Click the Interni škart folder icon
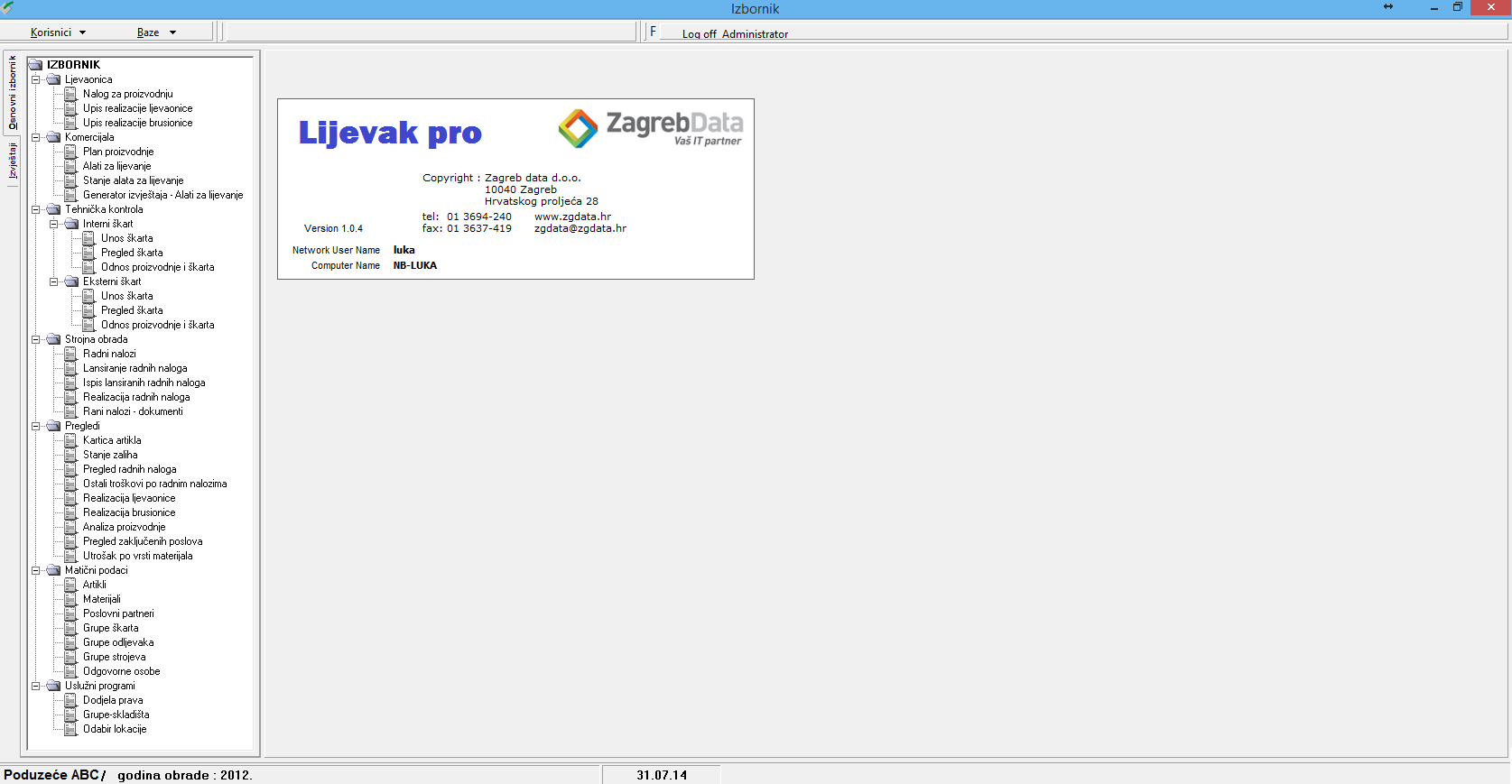1512x784 pixels. click(71, 224)
